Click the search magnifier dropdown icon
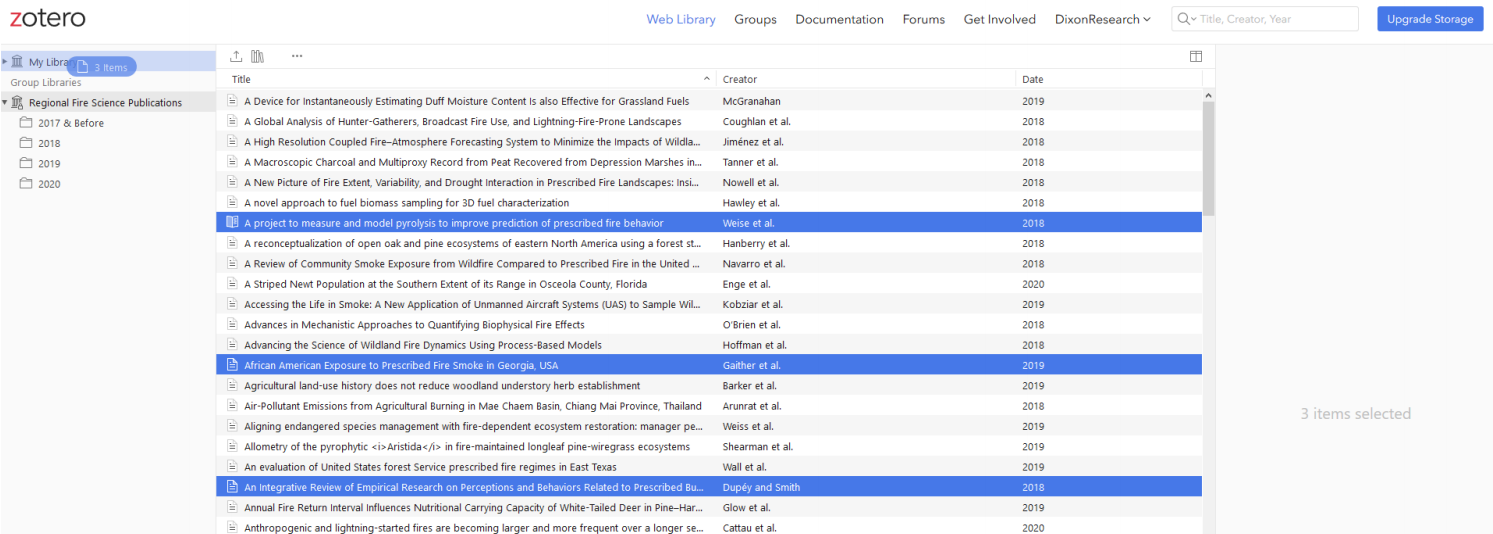 click(1187, 19)
